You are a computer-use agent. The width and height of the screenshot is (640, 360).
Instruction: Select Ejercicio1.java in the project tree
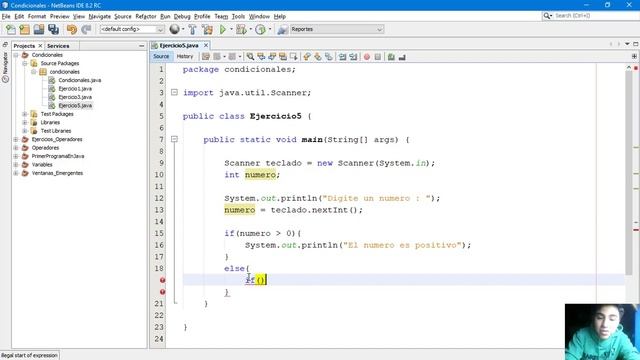pos(75,89)
